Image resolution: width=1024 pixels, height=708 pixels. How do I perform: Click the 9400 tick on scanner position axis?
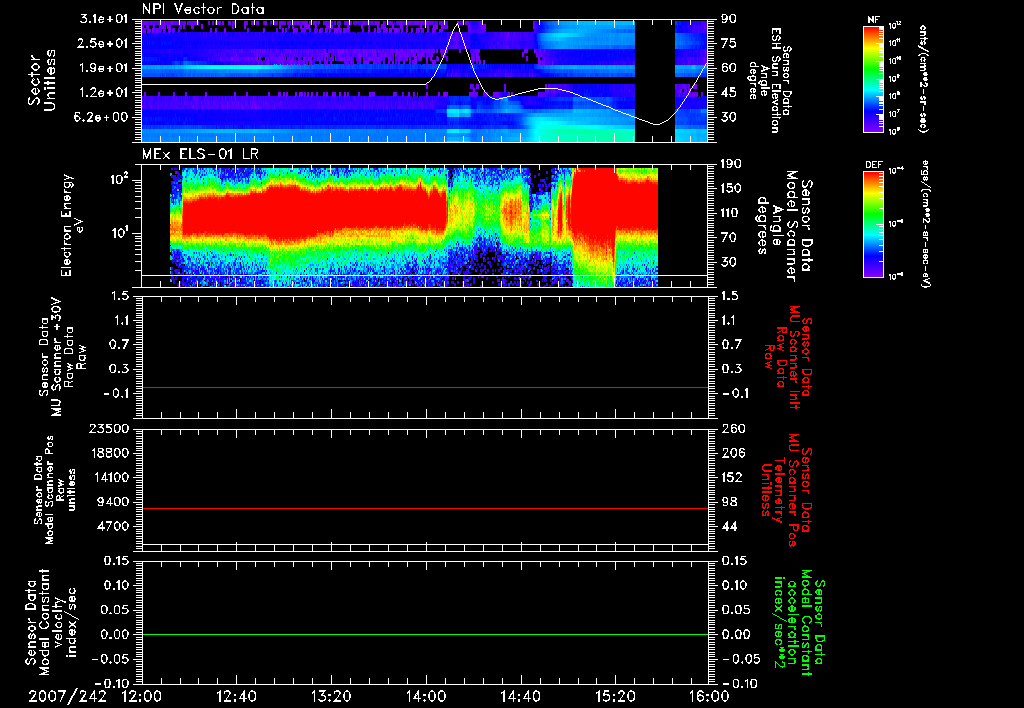[114, 502]
